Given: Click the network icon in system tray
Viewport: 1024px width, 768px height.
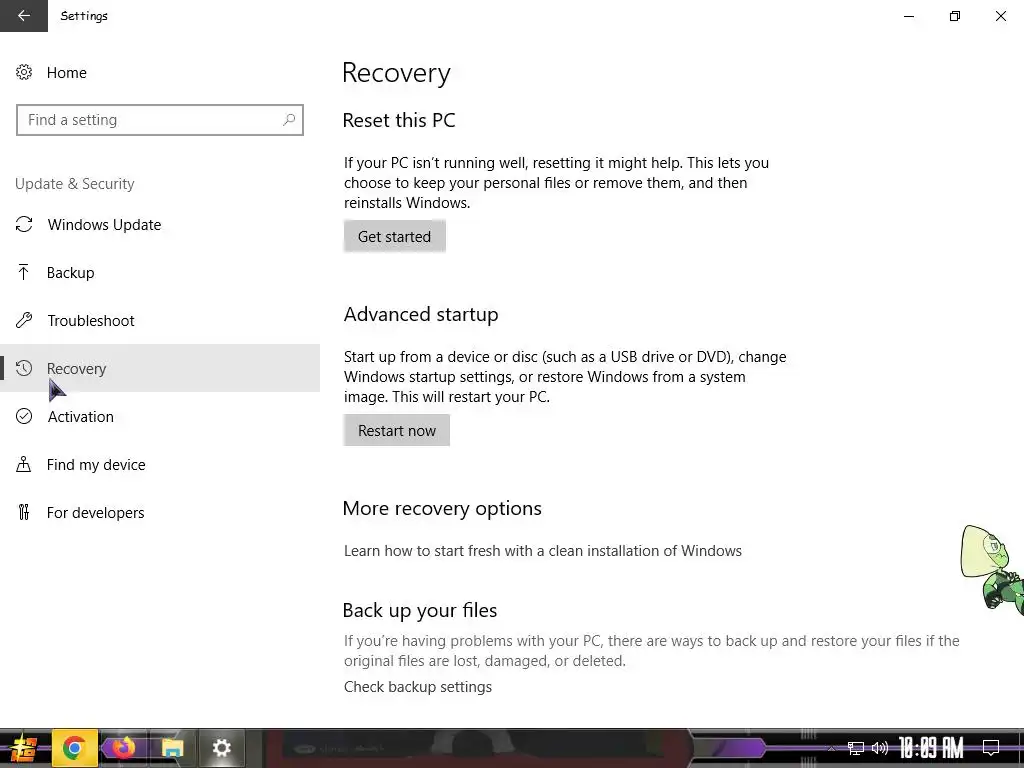Looking at the screenshot, I should click(856, 748).
